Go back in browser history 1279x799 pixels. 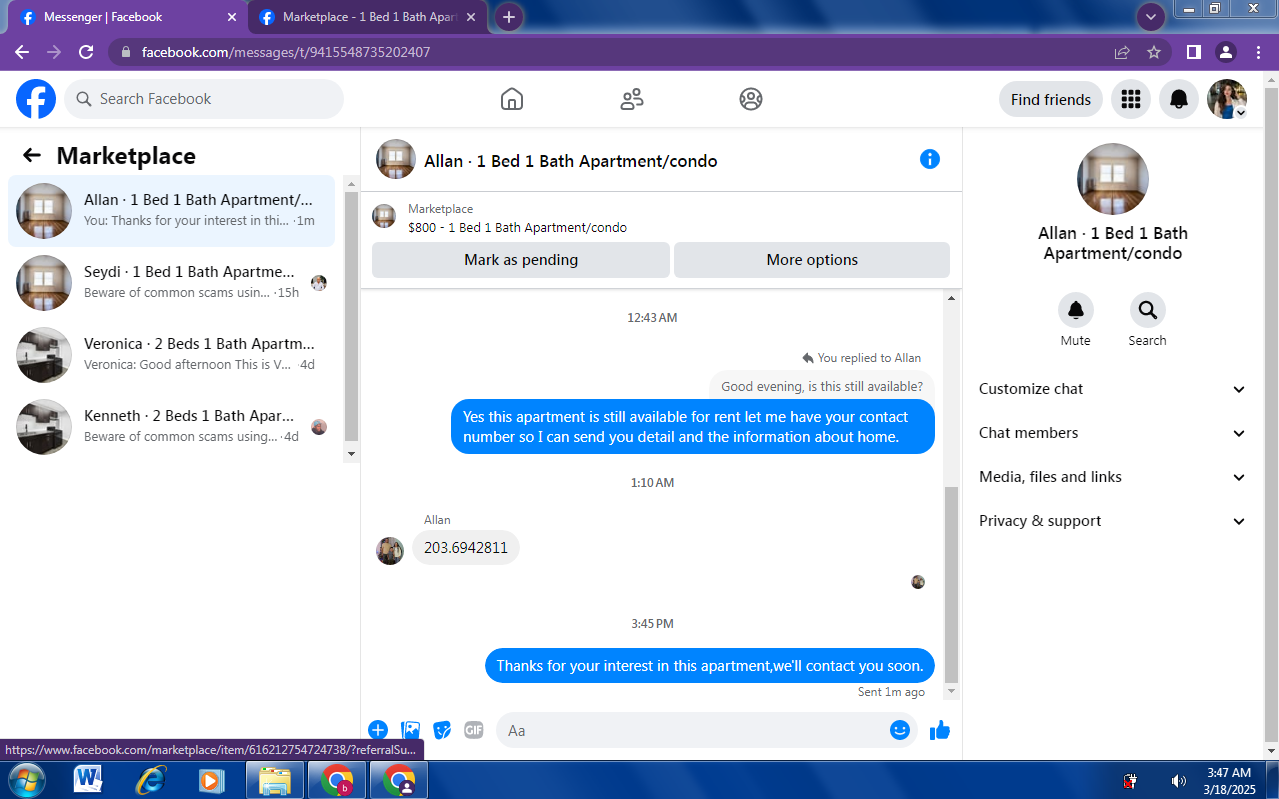(x=22, y=52)
